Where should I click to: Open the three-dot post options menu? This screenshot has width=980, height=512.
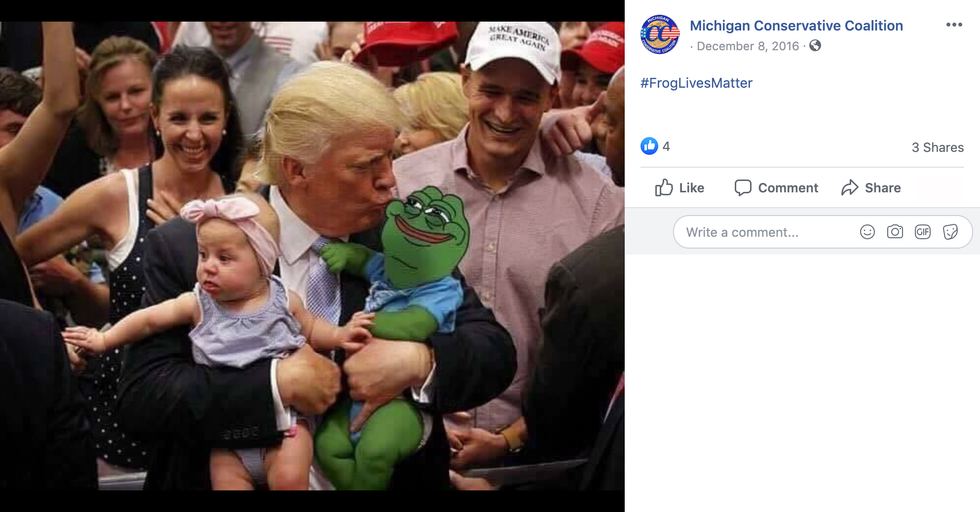pyautogui.click(x=954, y=25)
